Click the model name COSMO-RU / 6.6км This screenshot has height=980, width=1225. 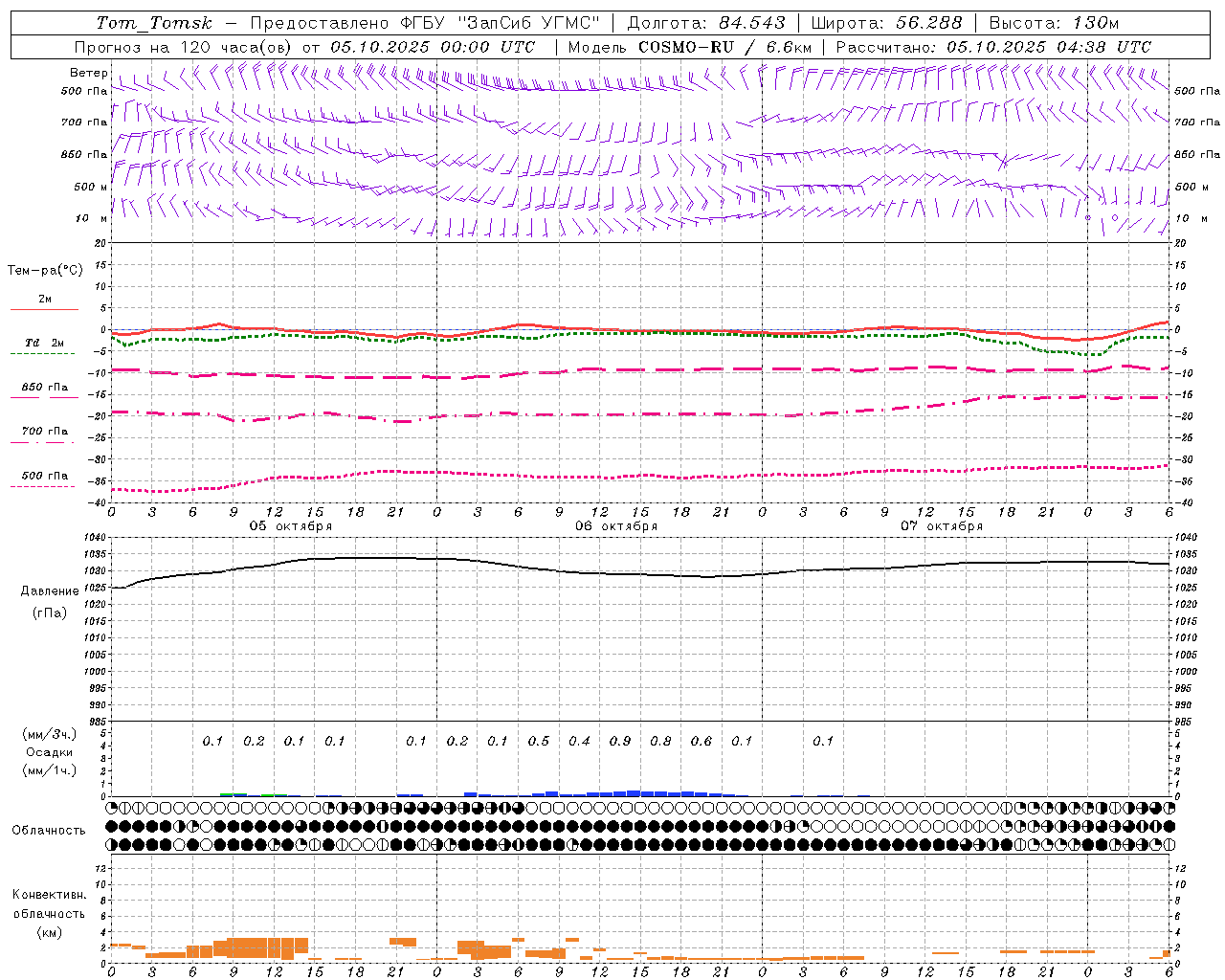[724, 47]
